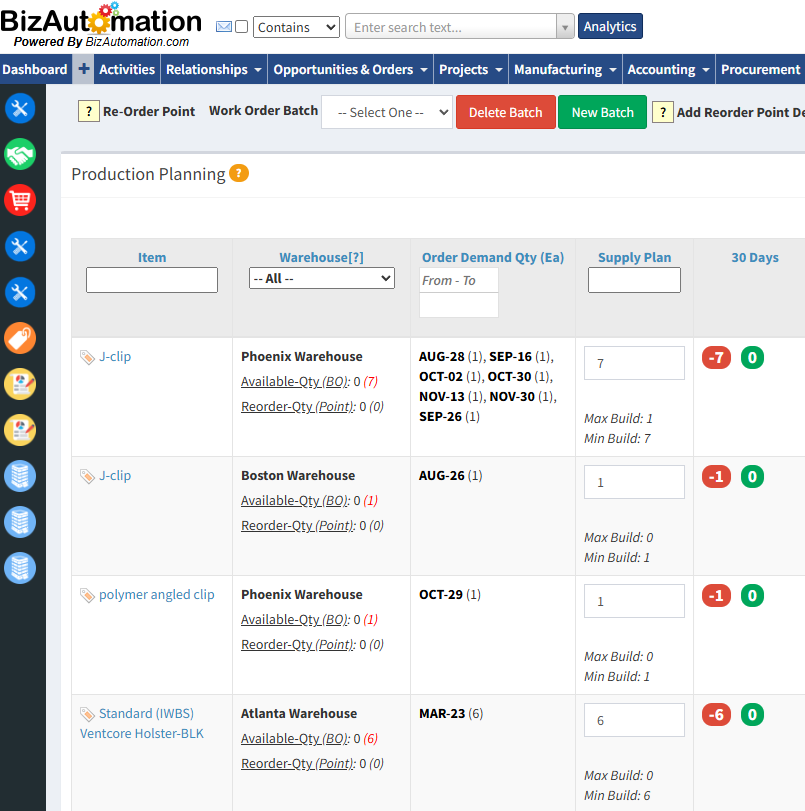Click the bottommost blue building sidebar icon
This screenshot has height=811, width=805.
pos(20,568)
